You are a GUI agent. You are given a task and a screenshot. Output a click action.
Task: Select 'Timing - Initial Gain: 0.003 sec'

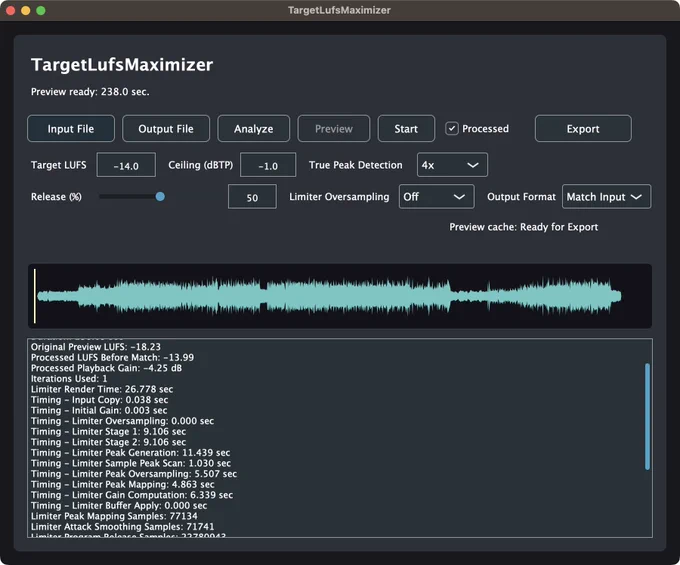[99, 410]
